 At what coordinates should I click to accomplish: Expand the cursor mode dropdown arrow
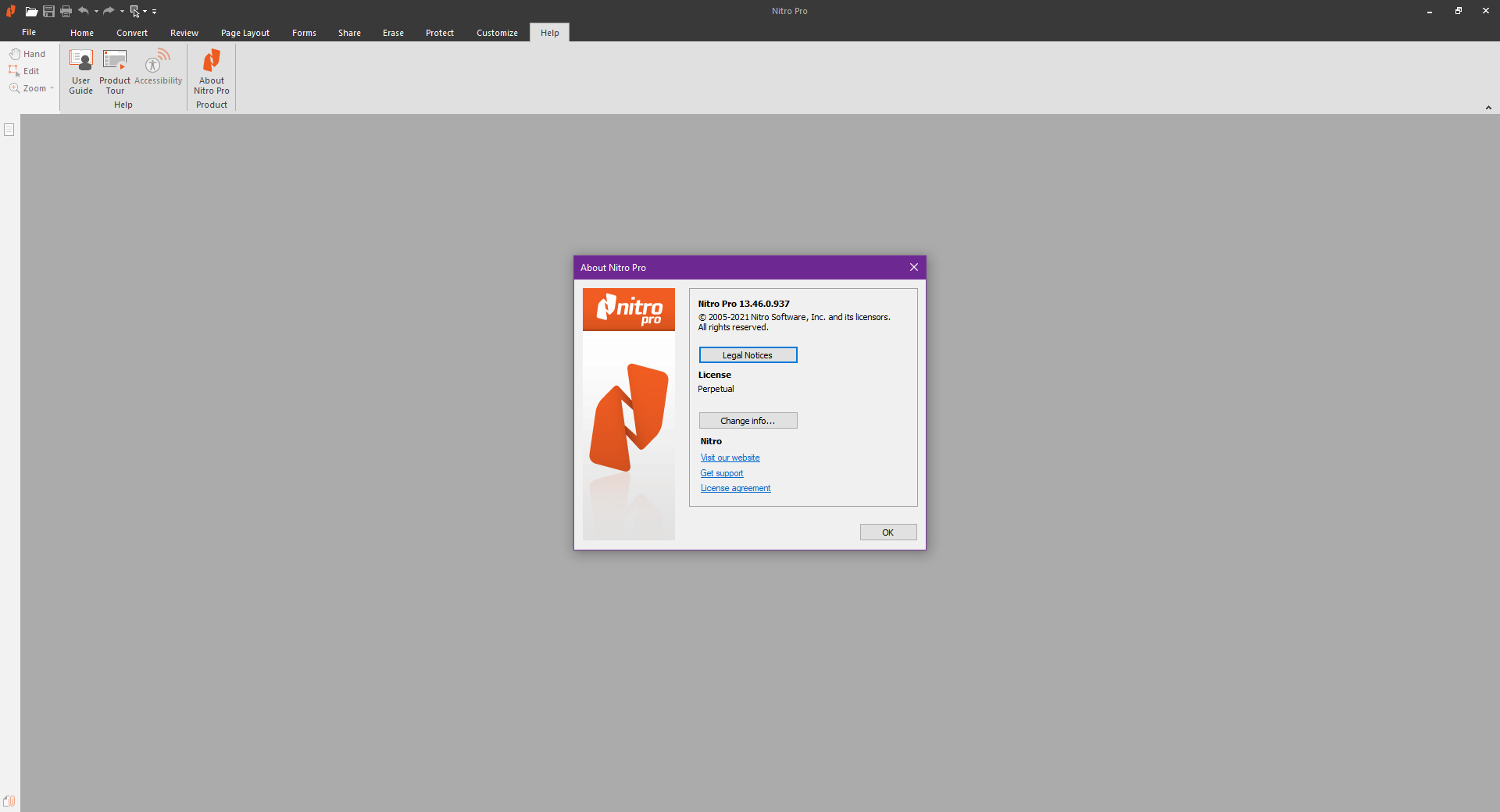click(145, 11)
